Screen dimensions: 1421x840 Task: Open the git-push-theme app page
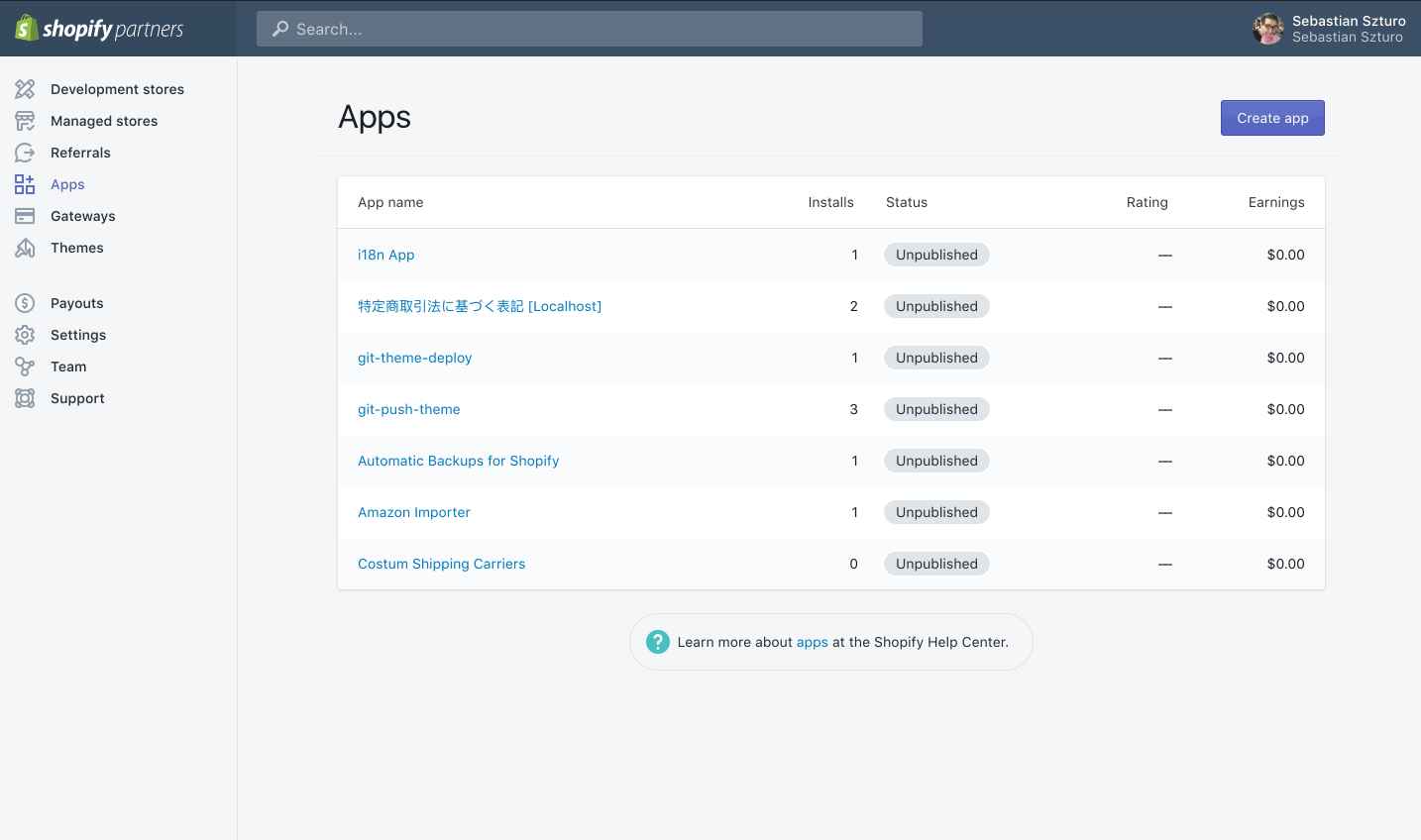click(x=408, y=409)
